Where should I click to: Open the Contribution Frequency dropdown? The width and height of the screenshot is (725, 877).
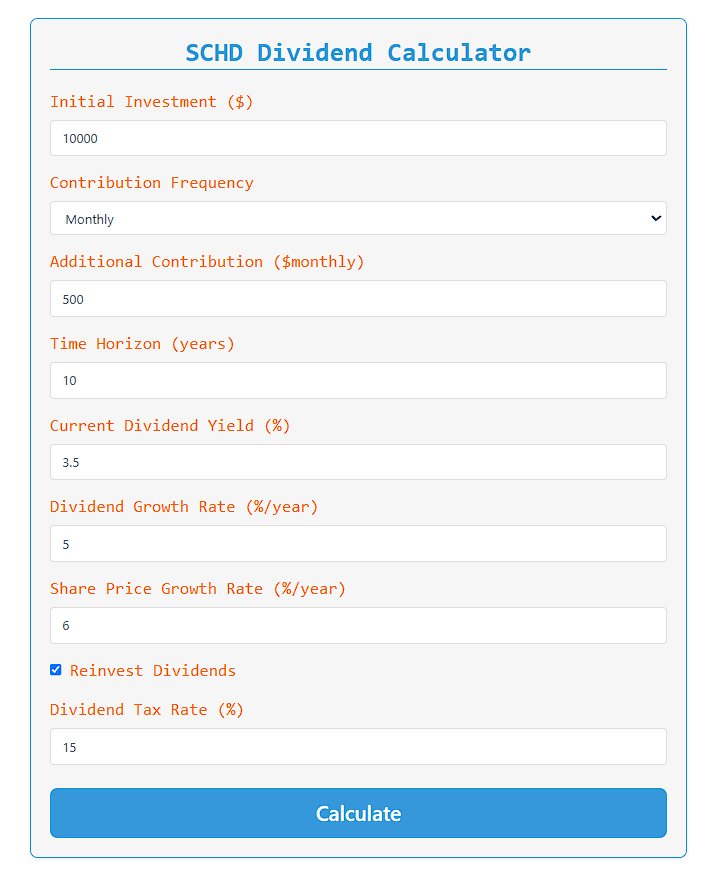[x=358, y=219]
